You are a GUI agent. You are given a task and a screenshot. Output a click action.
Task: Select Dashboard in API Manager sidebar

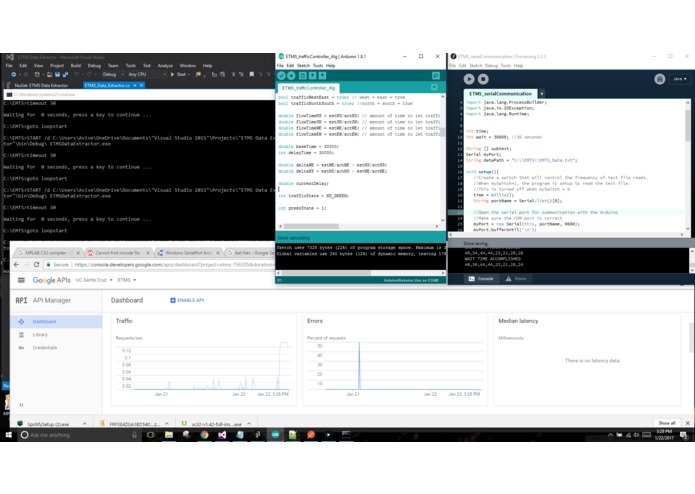tap(56, 321)
